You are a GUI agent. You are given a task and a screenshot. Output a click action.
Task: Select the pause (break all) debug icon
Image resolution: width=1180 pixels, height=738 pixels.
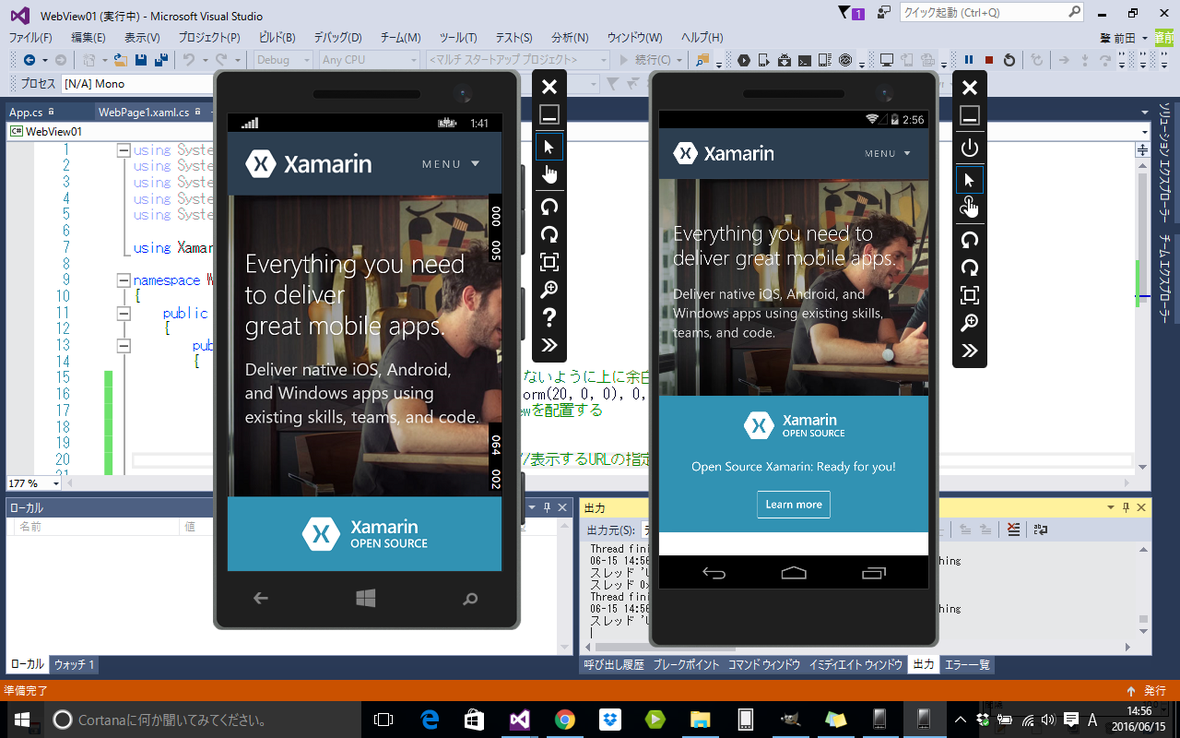(x=968, y=60)
